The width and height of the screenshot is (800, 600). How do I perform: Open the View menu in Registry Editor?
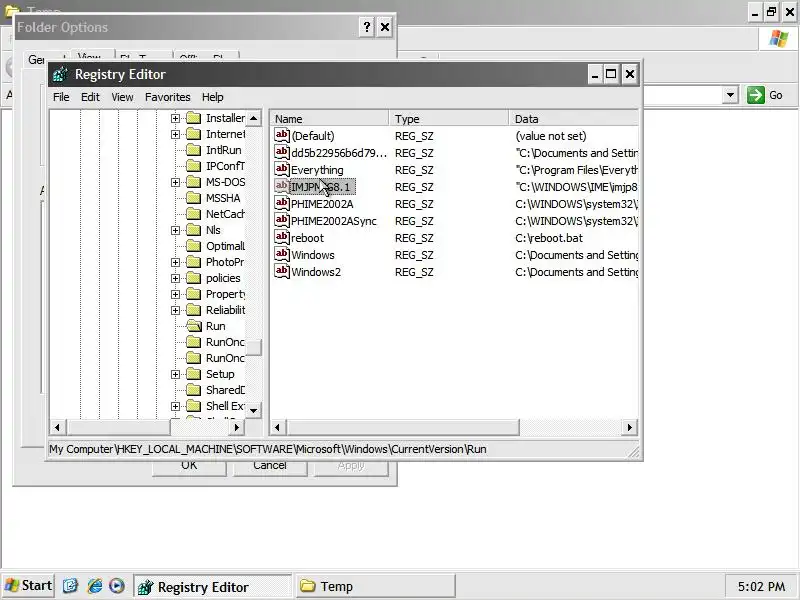pos(122,97)
